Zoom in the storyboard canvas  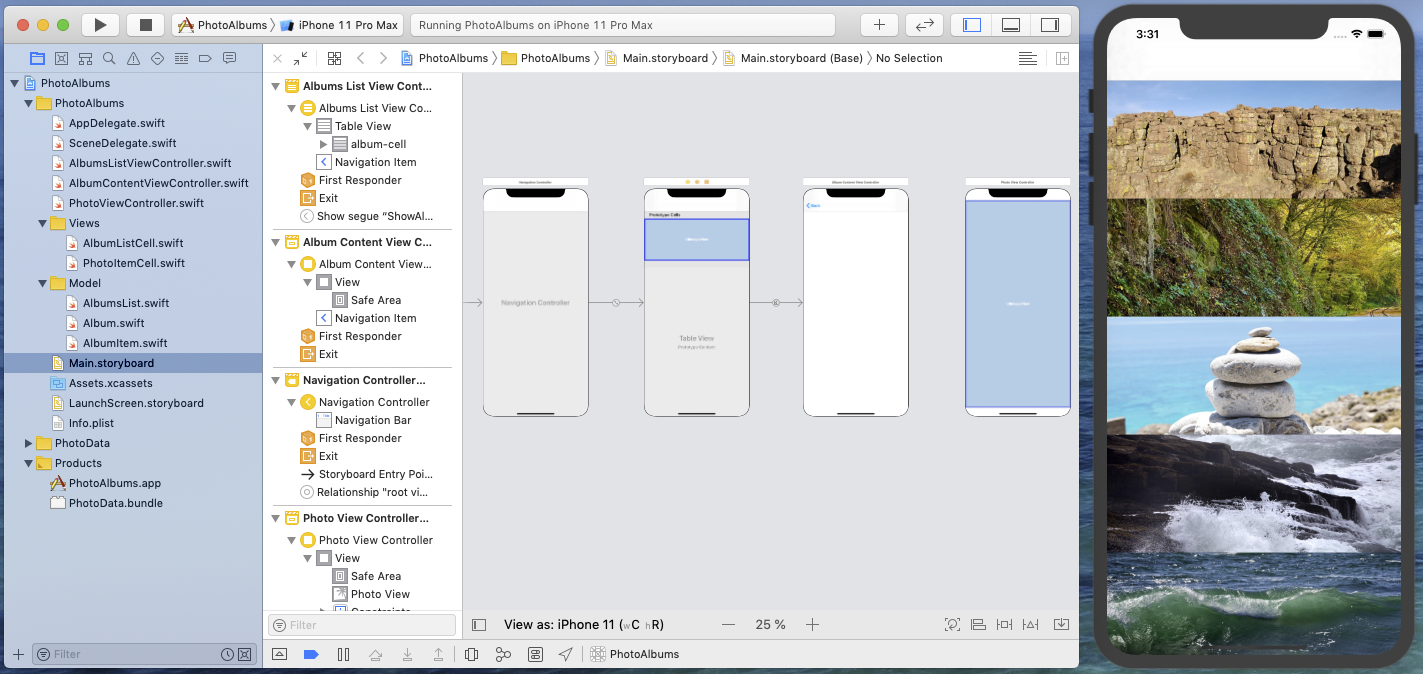813,624
